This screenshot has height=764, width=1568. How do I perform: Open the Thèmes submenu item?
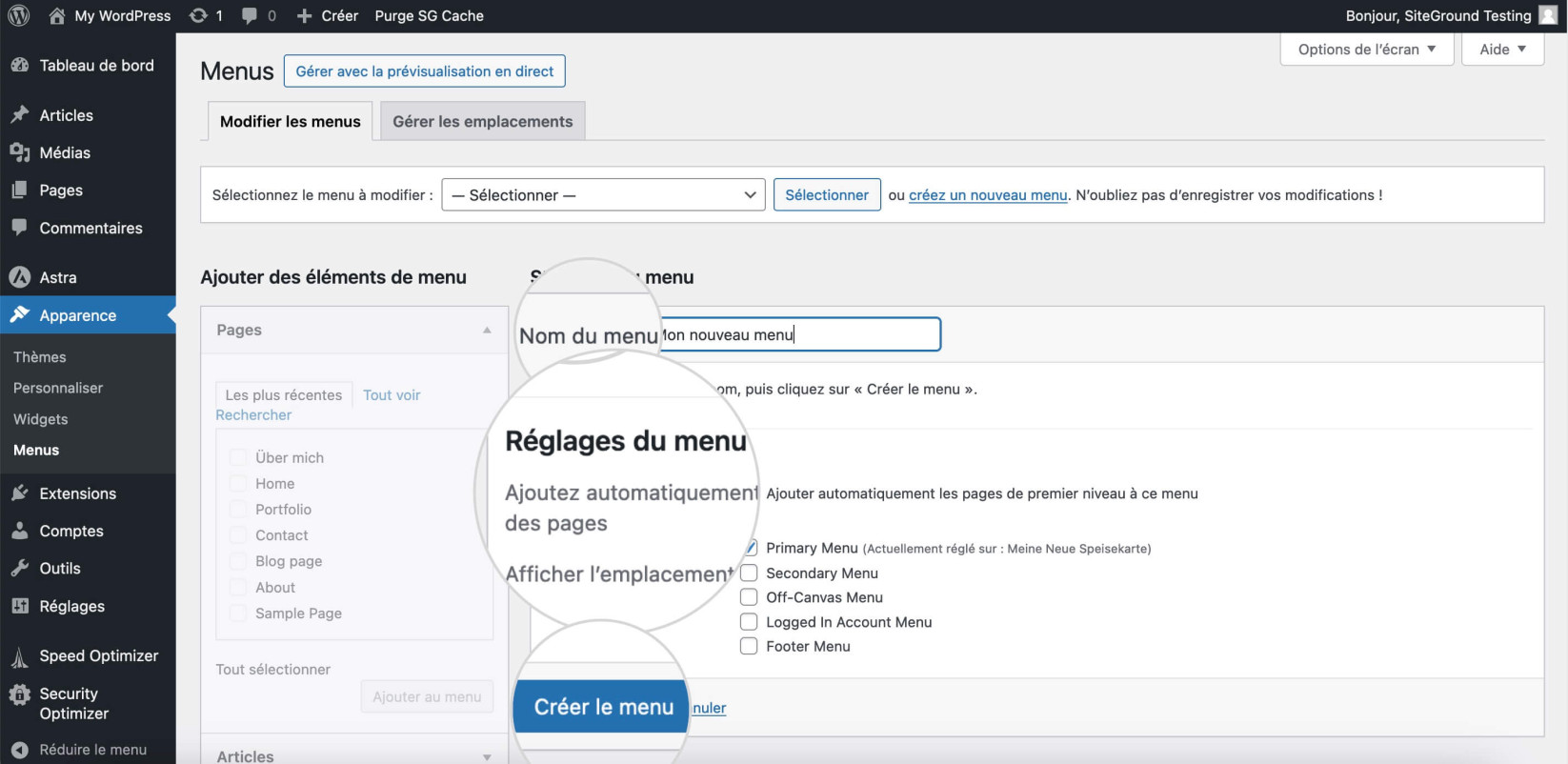40,357
